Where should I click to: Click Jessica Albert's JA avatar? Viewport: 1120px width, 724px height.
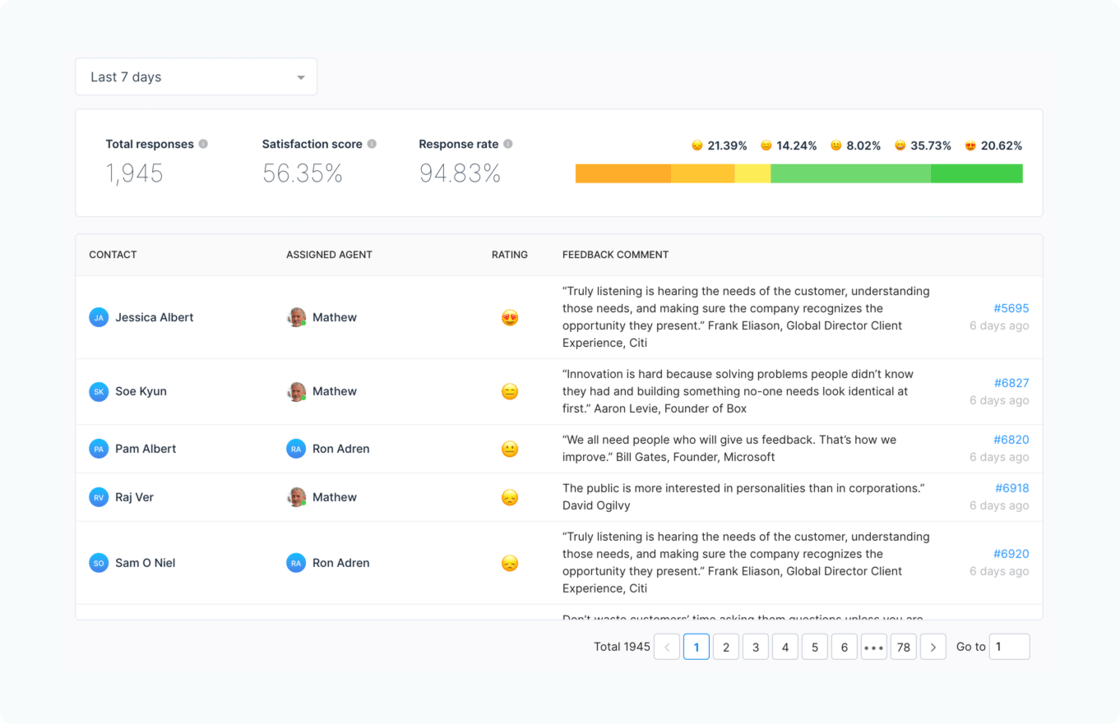point(99,317)
